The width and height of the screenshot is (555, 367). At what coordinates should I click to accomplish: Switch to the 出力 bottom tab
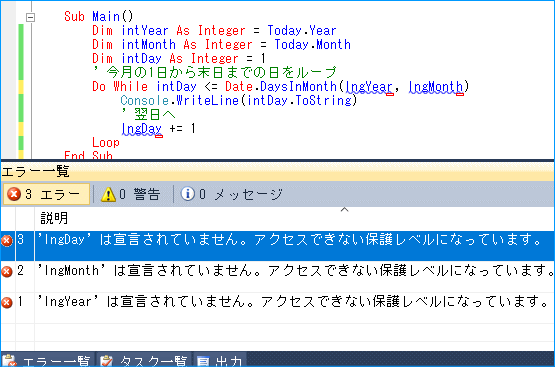pos(219,360)
